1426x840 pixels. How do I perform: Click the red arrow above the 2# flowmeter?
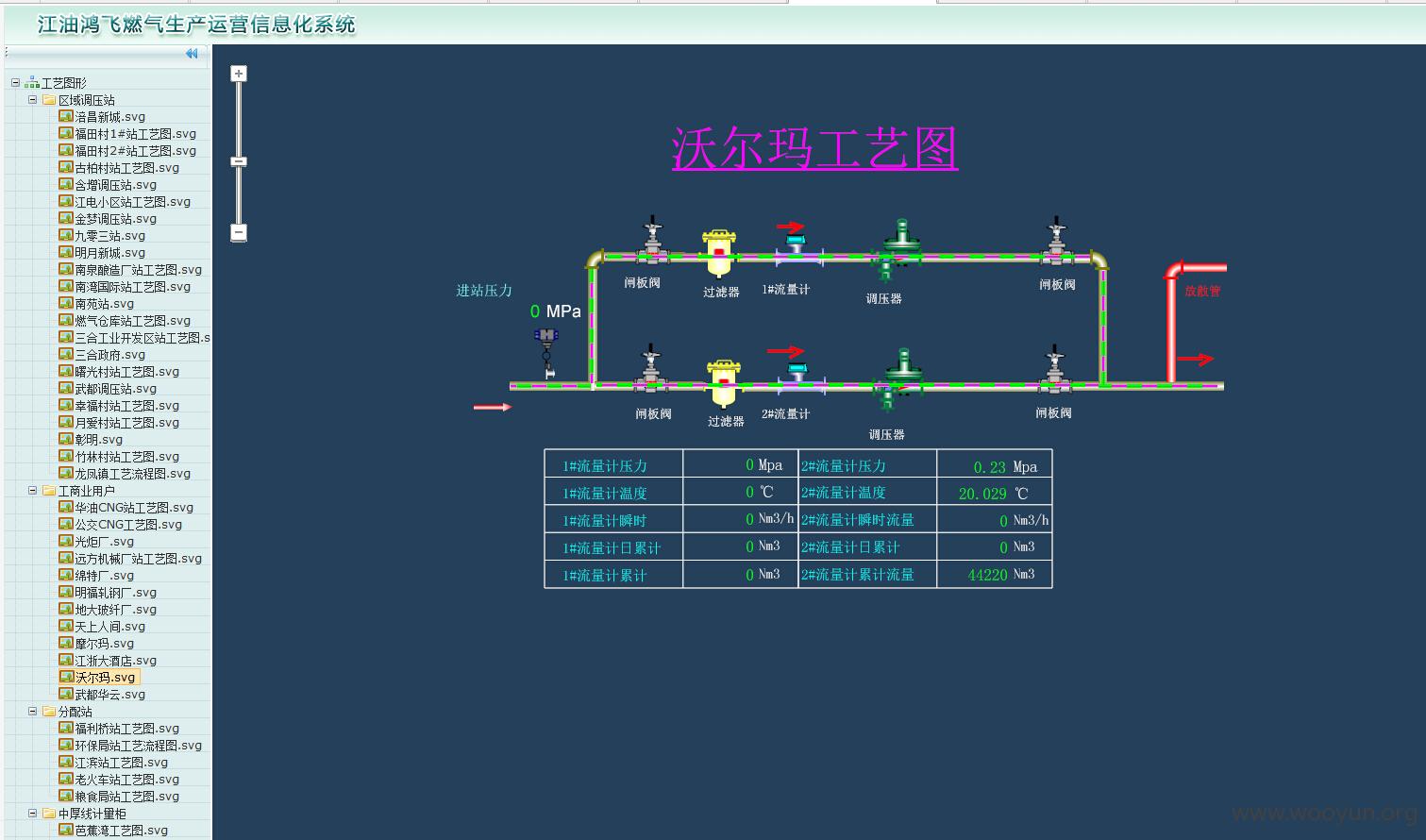785,352
